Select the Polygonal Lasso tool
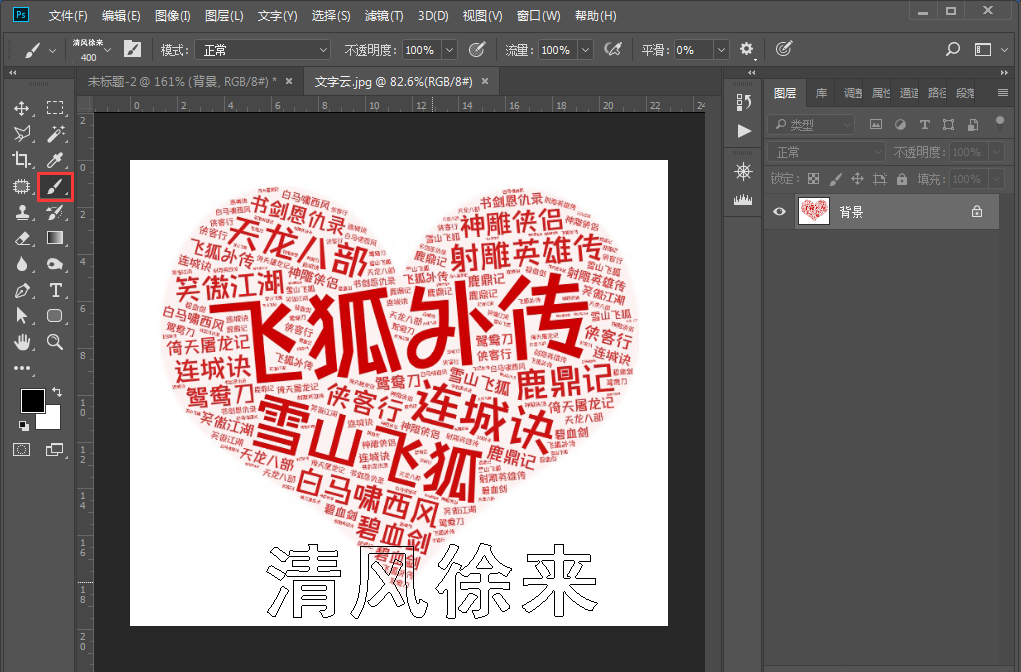 pos(21,134)
